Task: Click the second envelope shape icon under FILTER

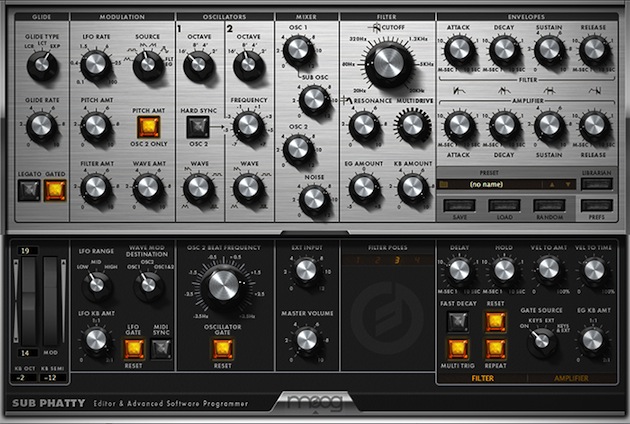Action: click(504, 91)
